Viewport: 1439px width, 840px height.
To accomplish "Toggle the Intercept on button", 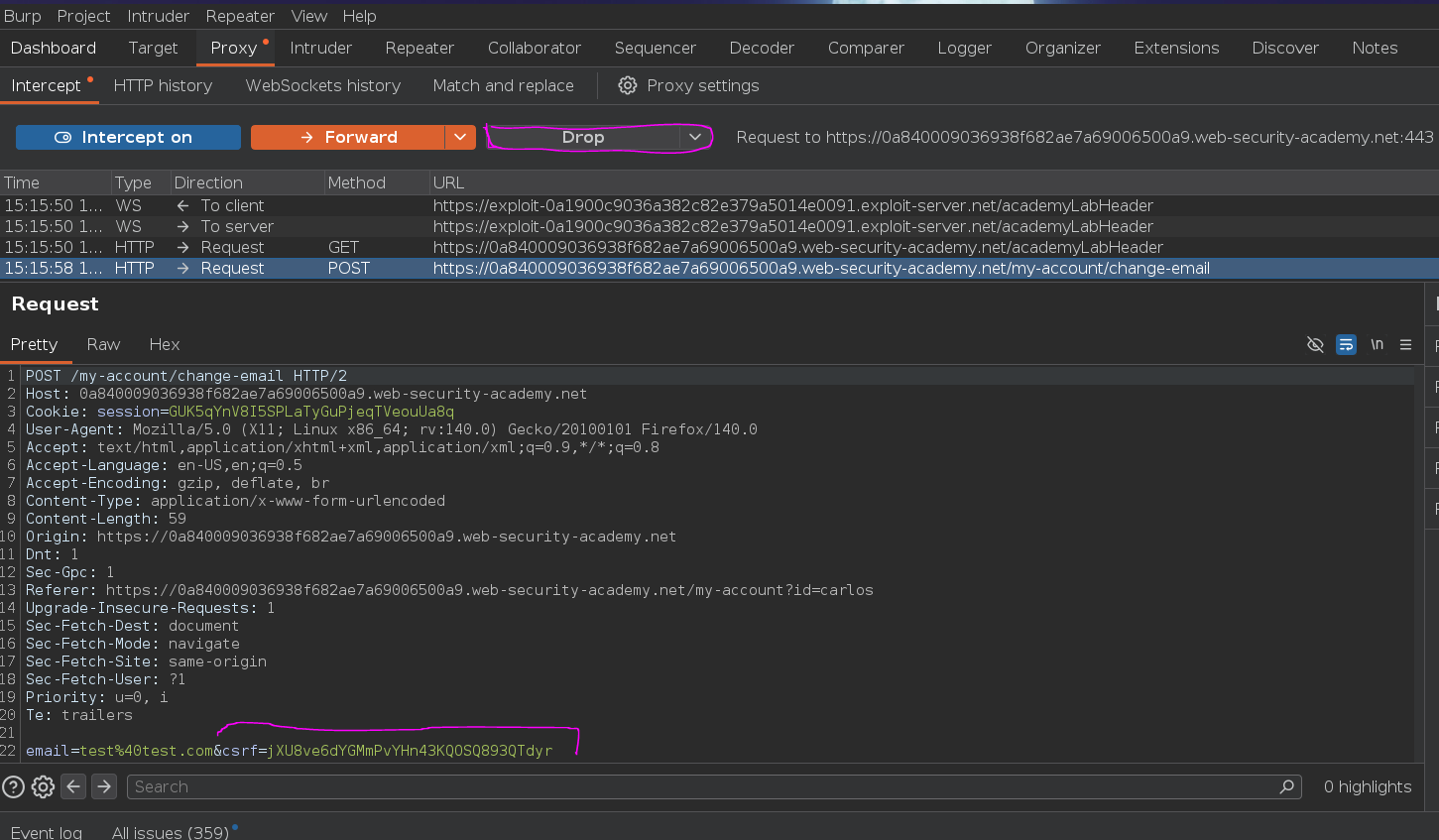I will click(x=128, y=137).
